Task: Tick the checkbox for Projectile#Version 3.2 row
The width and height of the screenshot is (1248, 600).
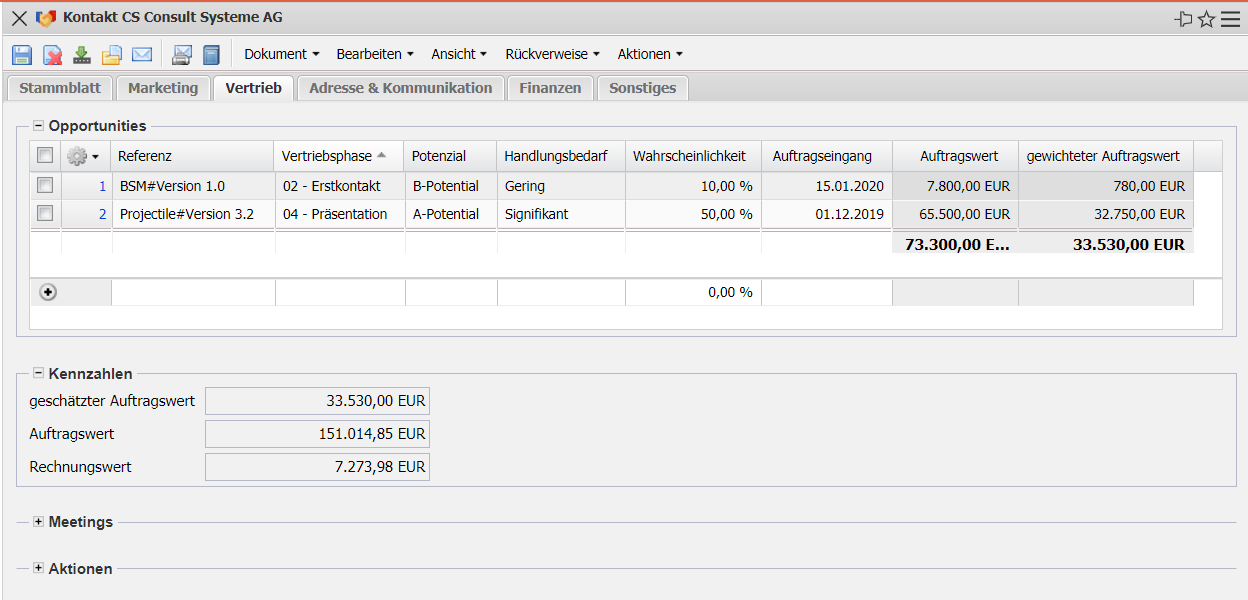Action: [45, 214]
